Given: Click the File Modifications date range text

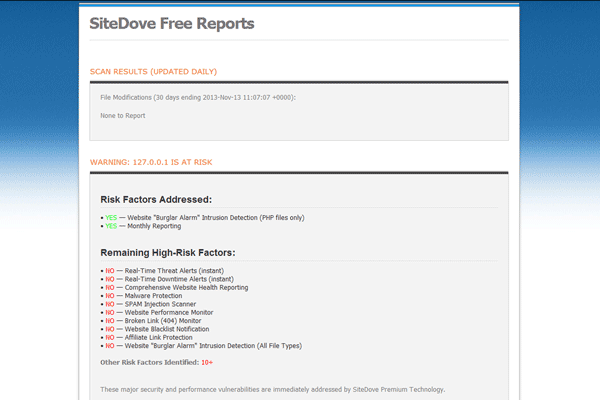Looking at the screenshot, I should click(x=198, y=98).
